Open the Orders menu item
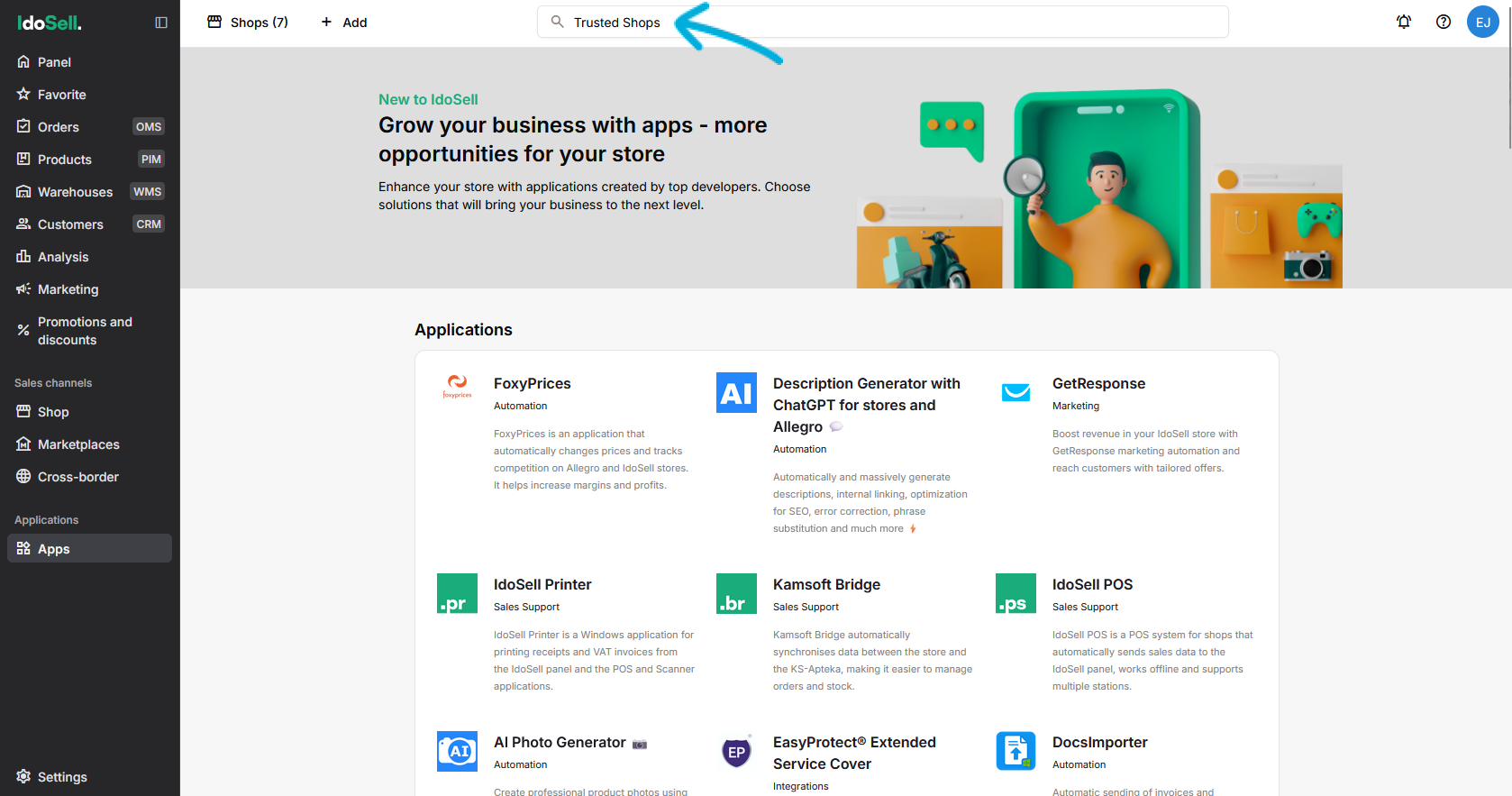The image size is (1512, 796). point(89,126)
